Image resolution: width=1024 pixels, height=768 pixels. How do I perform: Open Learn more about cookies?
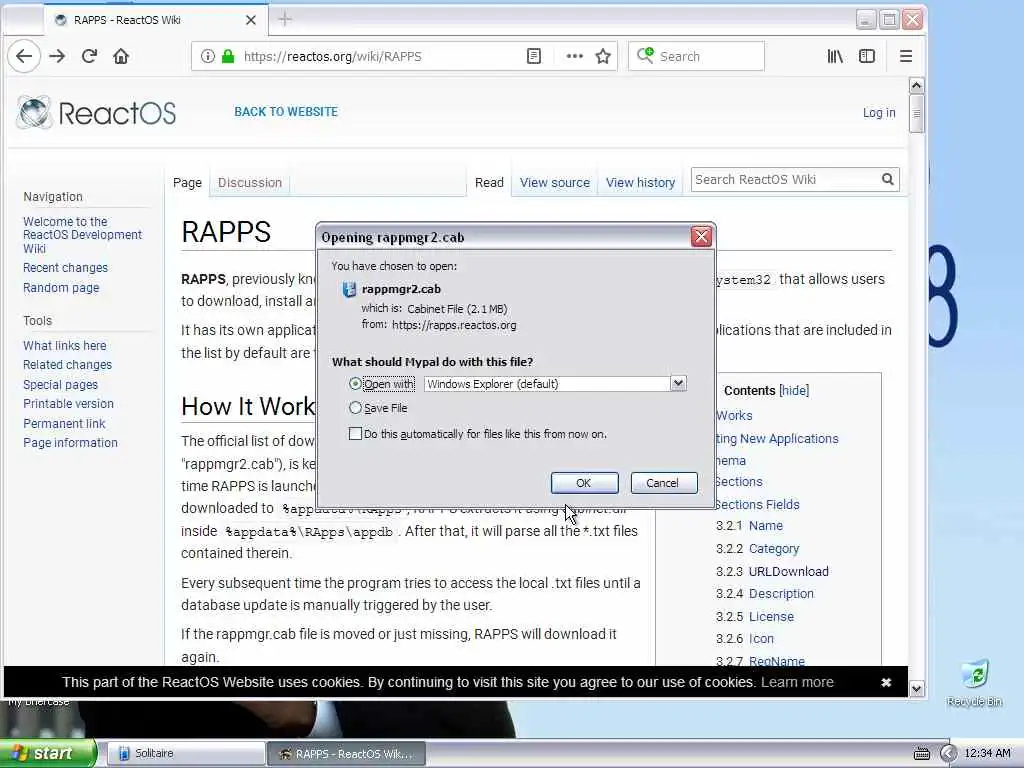797,682
